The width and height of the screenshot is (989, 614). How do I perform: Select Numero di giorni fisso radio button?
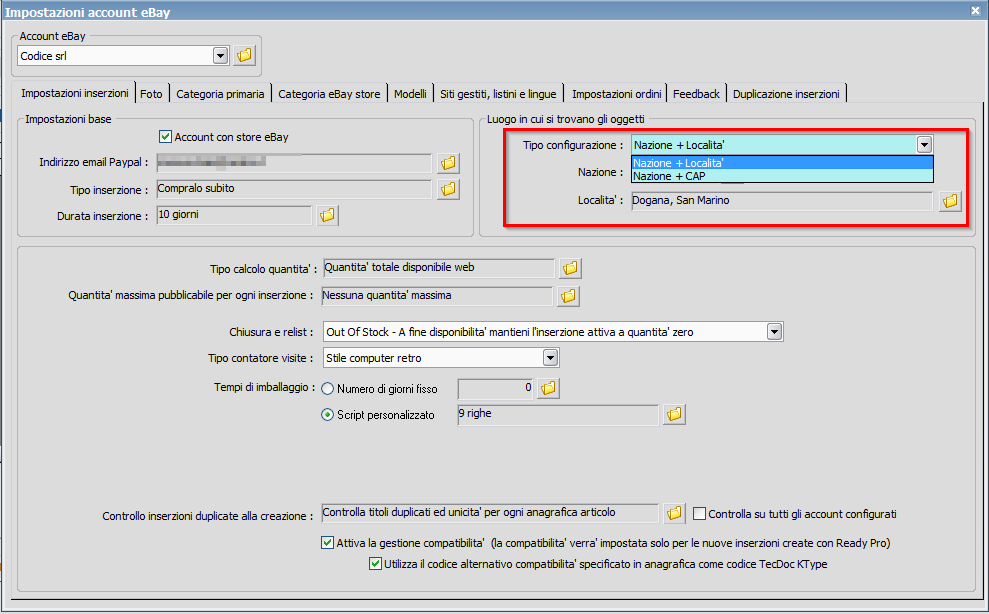327,389
